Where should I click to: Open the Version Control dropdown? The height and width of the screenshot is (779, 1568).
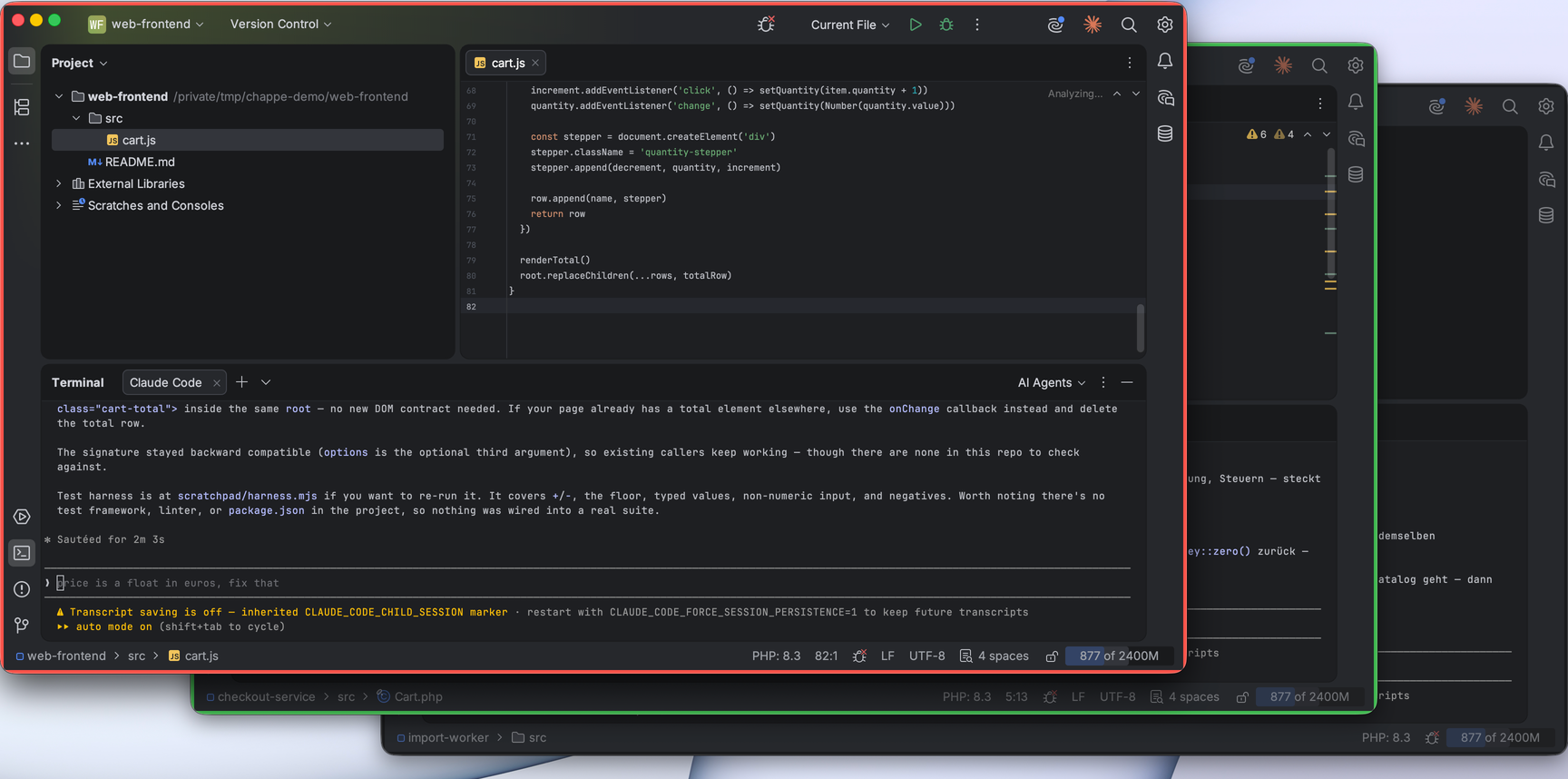(280, 24)
